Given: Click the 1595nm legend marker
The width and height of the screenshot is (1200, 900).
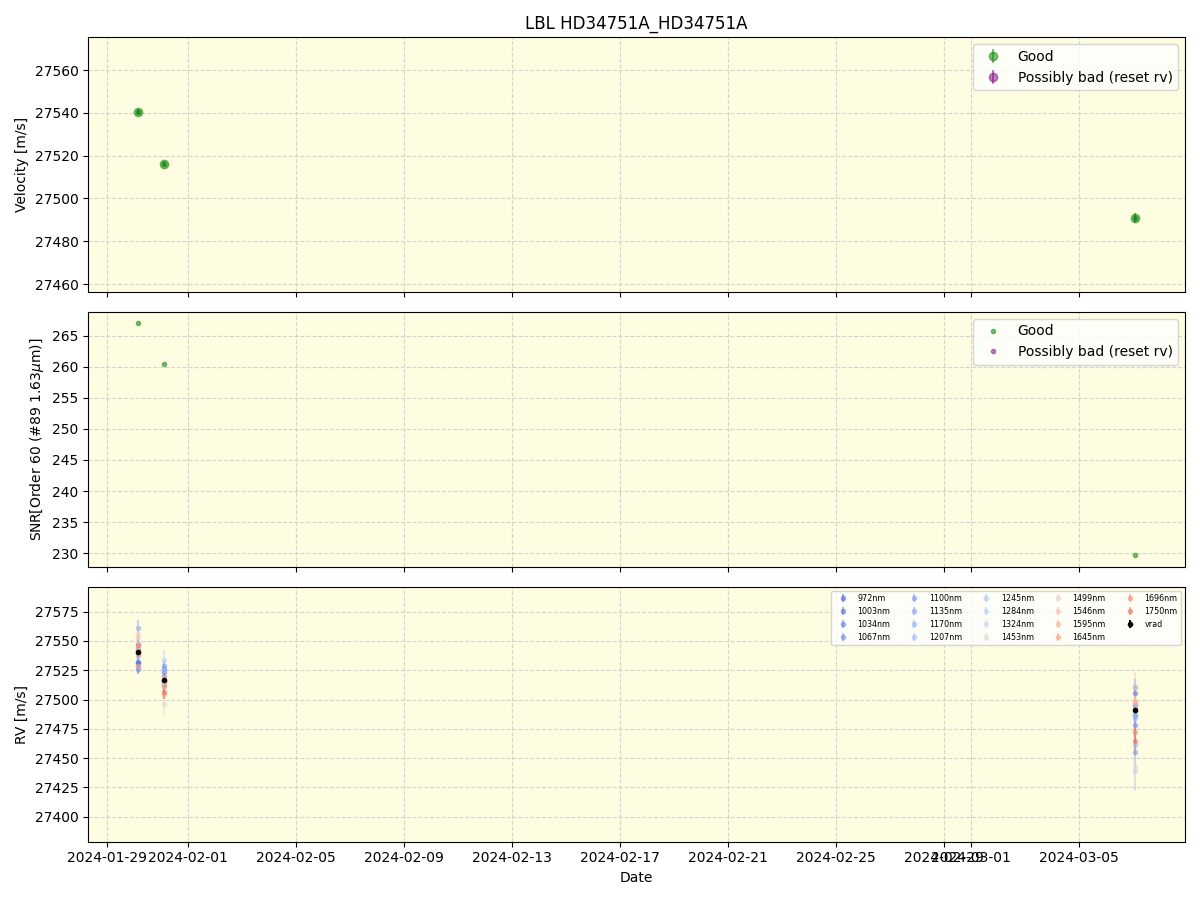Looking at the screenshot, I should point(1058,624).
